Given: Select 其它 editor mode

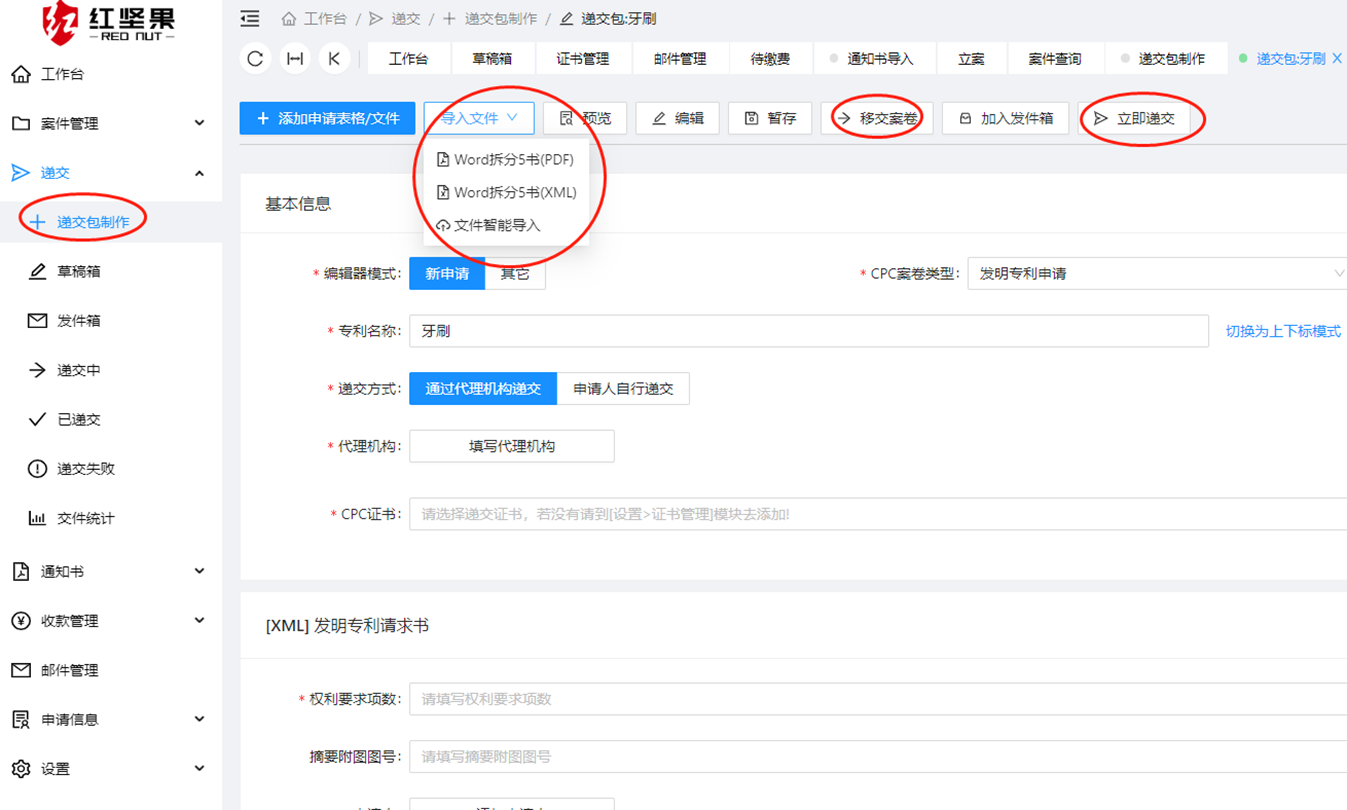Looking at the screenshot, I should point(515,273).
